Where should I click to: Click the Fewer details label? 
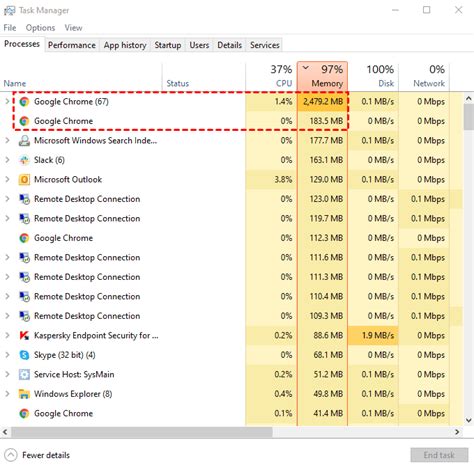click(46, 455)
